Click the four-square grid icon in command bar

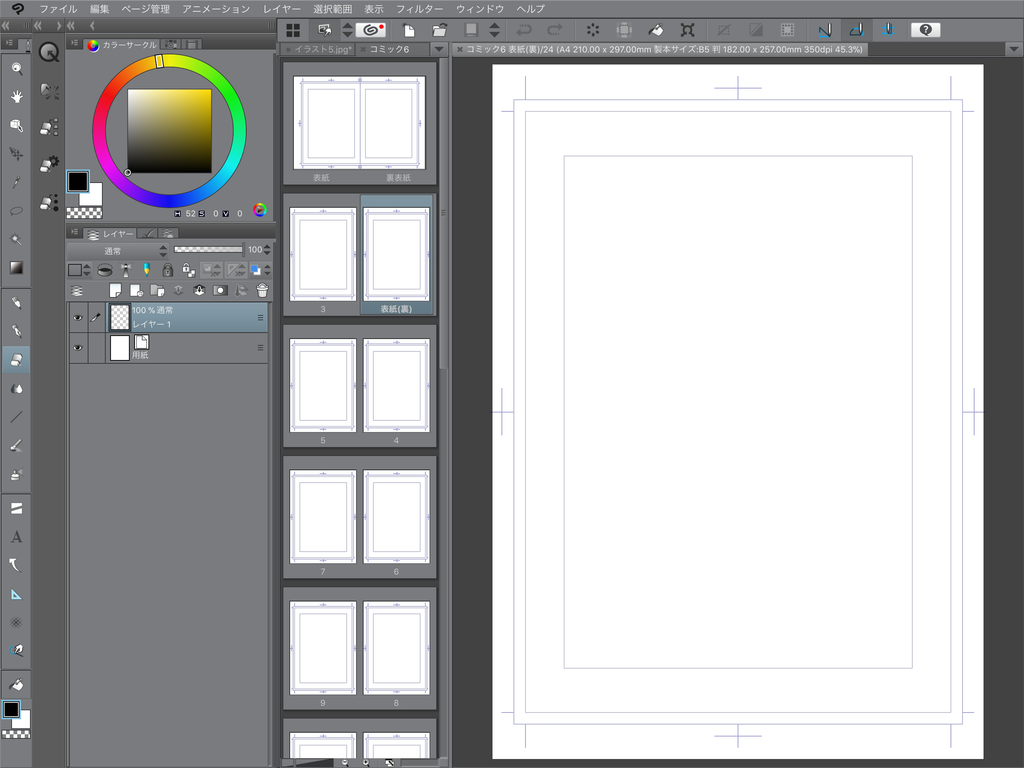coord(293,30)
